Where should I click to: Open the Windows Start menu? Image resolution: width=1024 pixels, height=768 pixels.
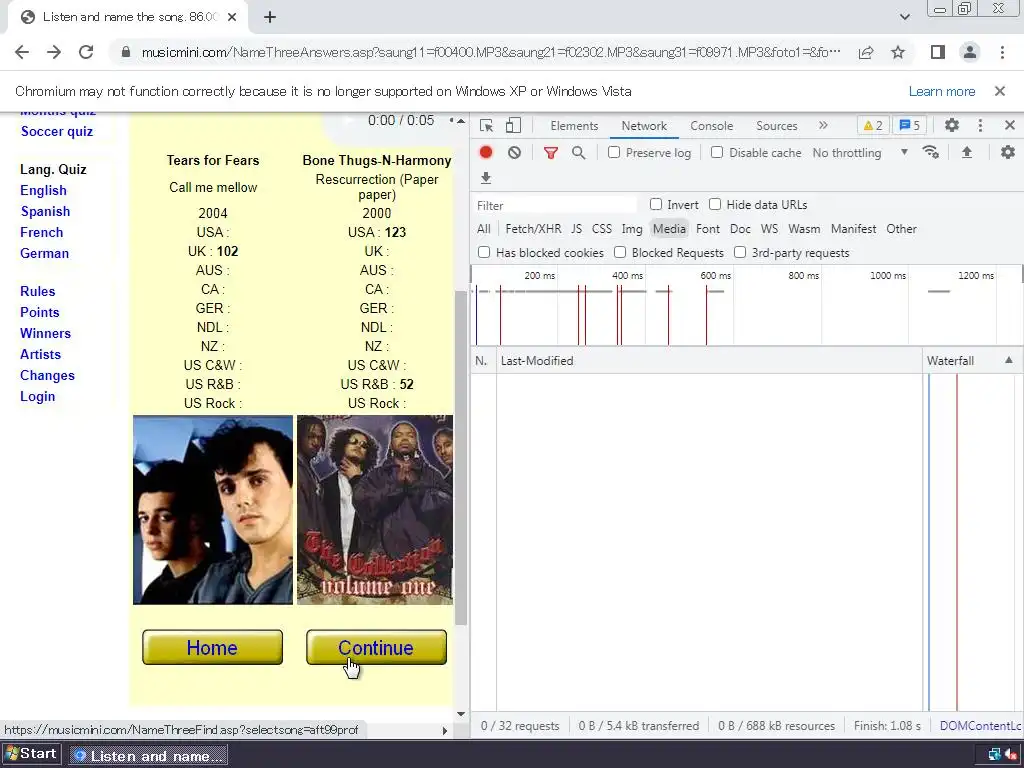coord(31,754)
